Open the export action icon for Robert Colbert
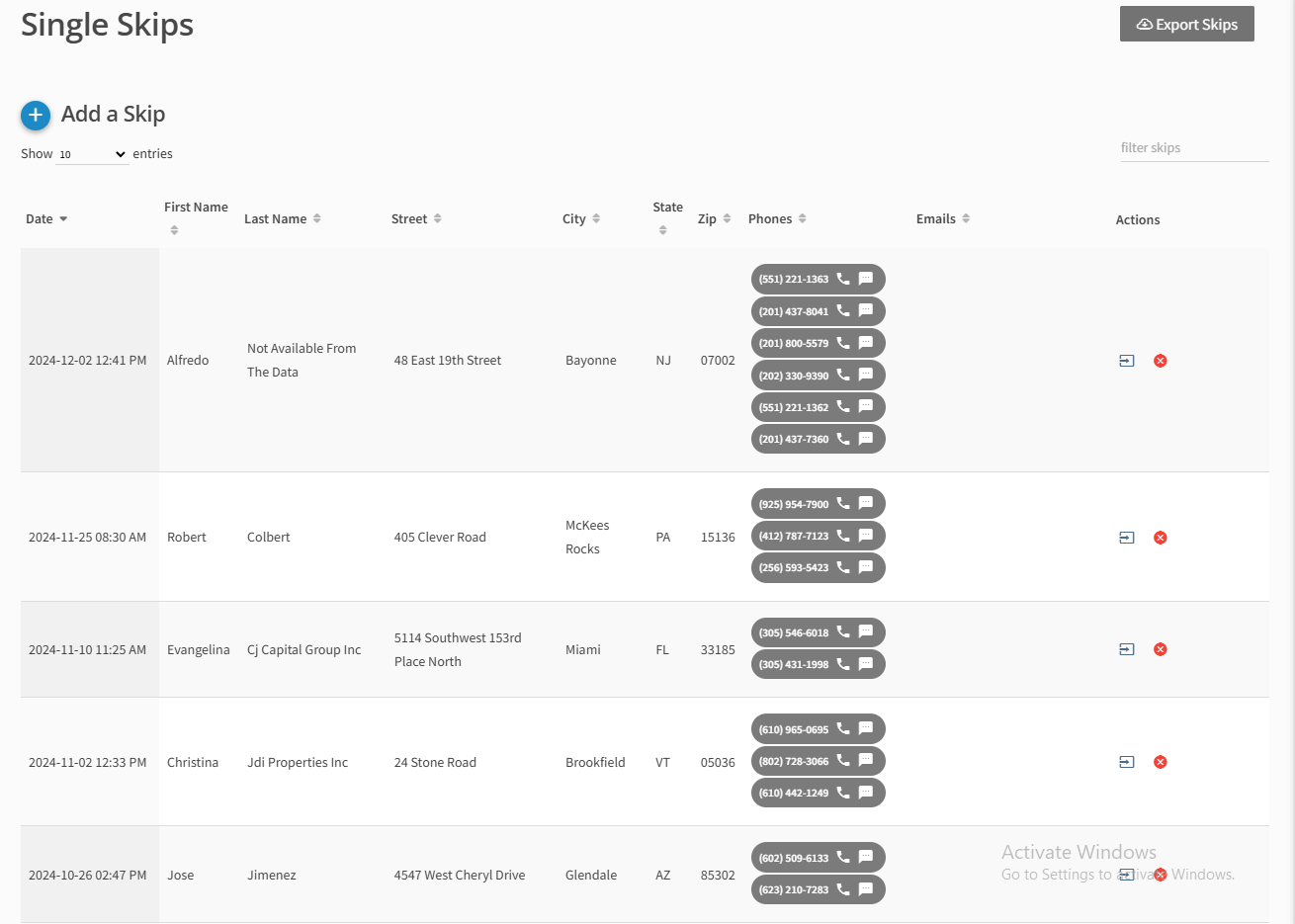The image size is (1295, 924). click(x=1126, y=538)
